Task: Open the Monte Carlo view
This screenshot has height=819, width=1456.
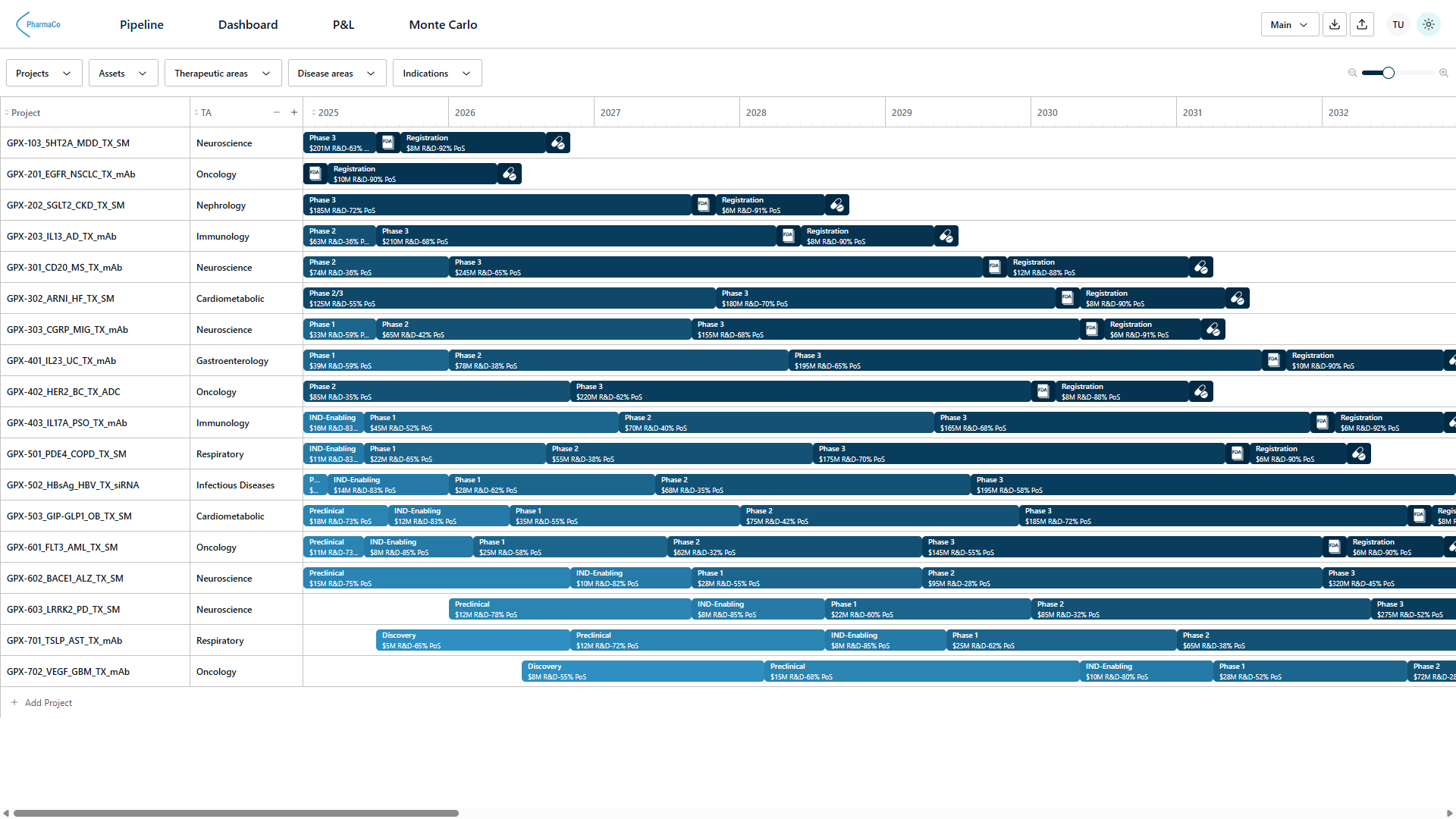Action: tap(443, 24)
